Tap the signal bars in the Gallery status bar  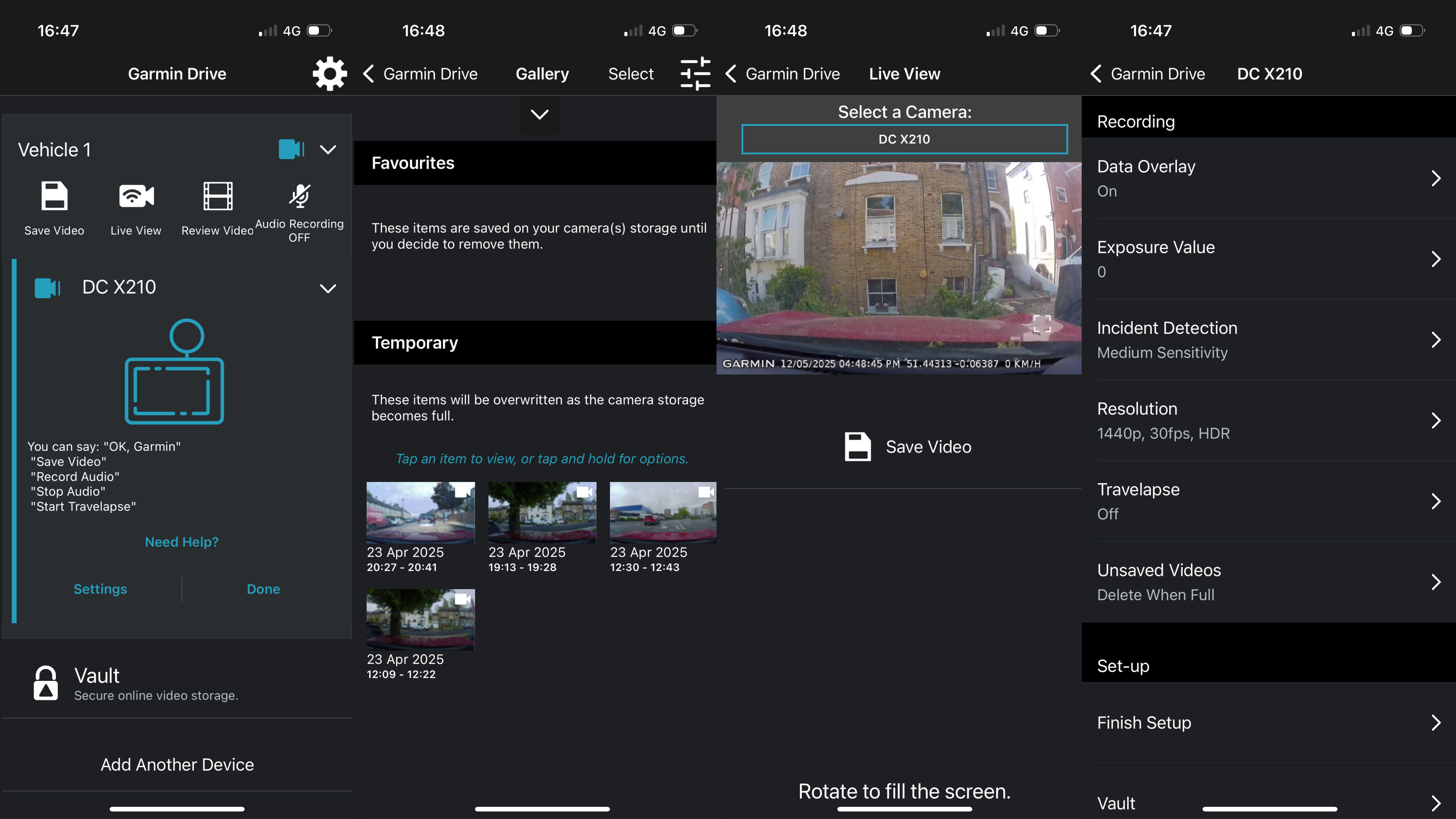pyautogui.click(x=633, y=31)
